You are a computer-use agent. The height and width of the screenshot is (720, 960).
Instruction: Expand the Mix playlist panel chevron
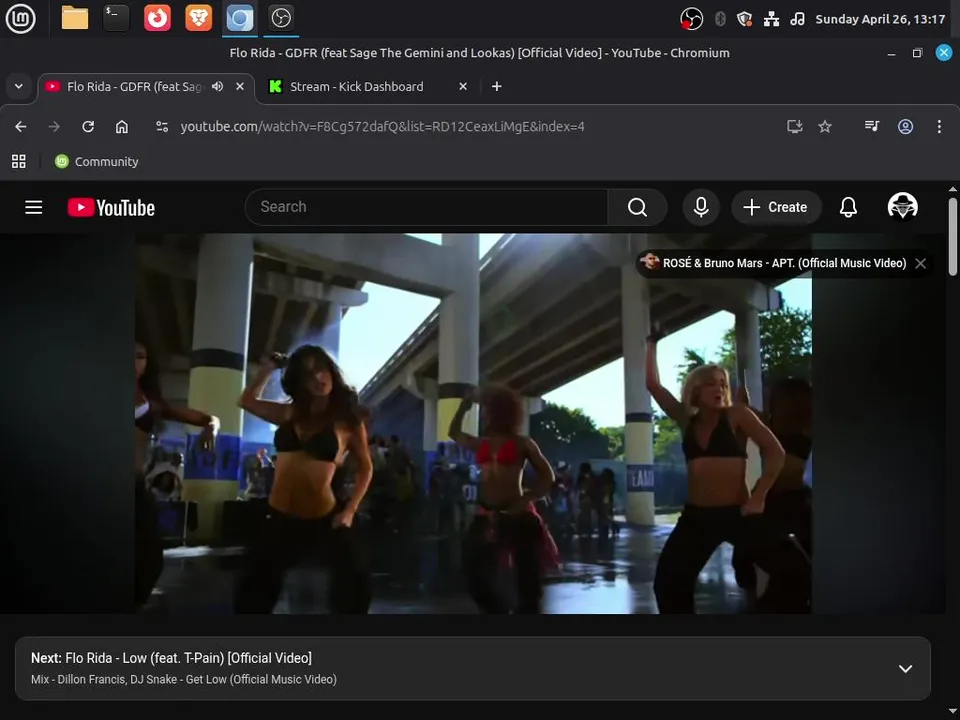(905, 669)
